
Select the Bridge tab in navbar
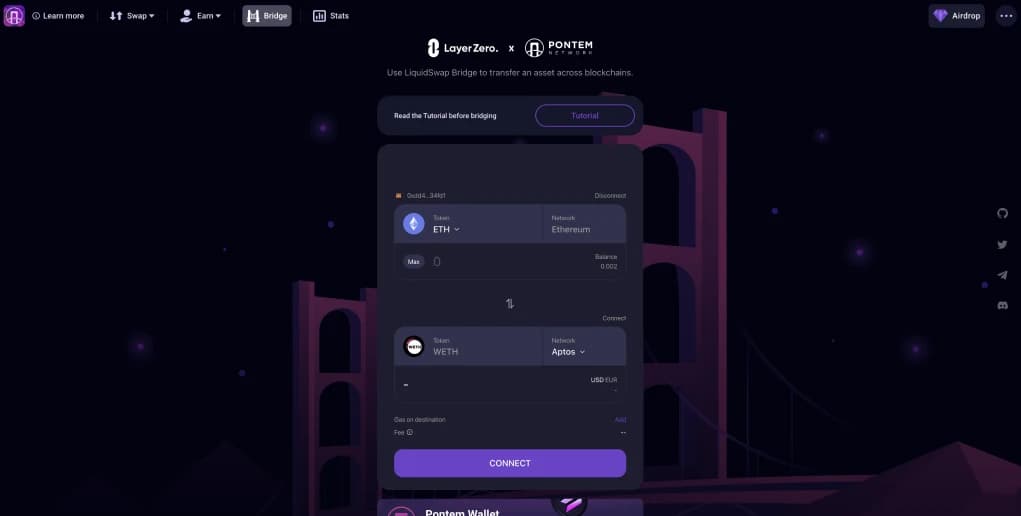pos(267,16)
